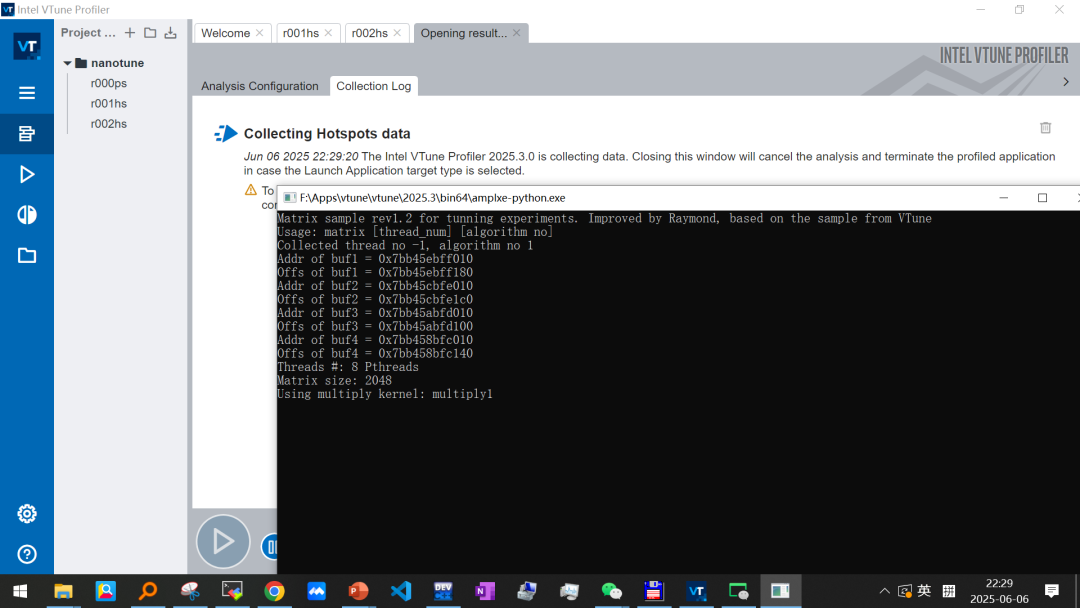Click Open Result folder icon in sidebar

click(27, 255)
